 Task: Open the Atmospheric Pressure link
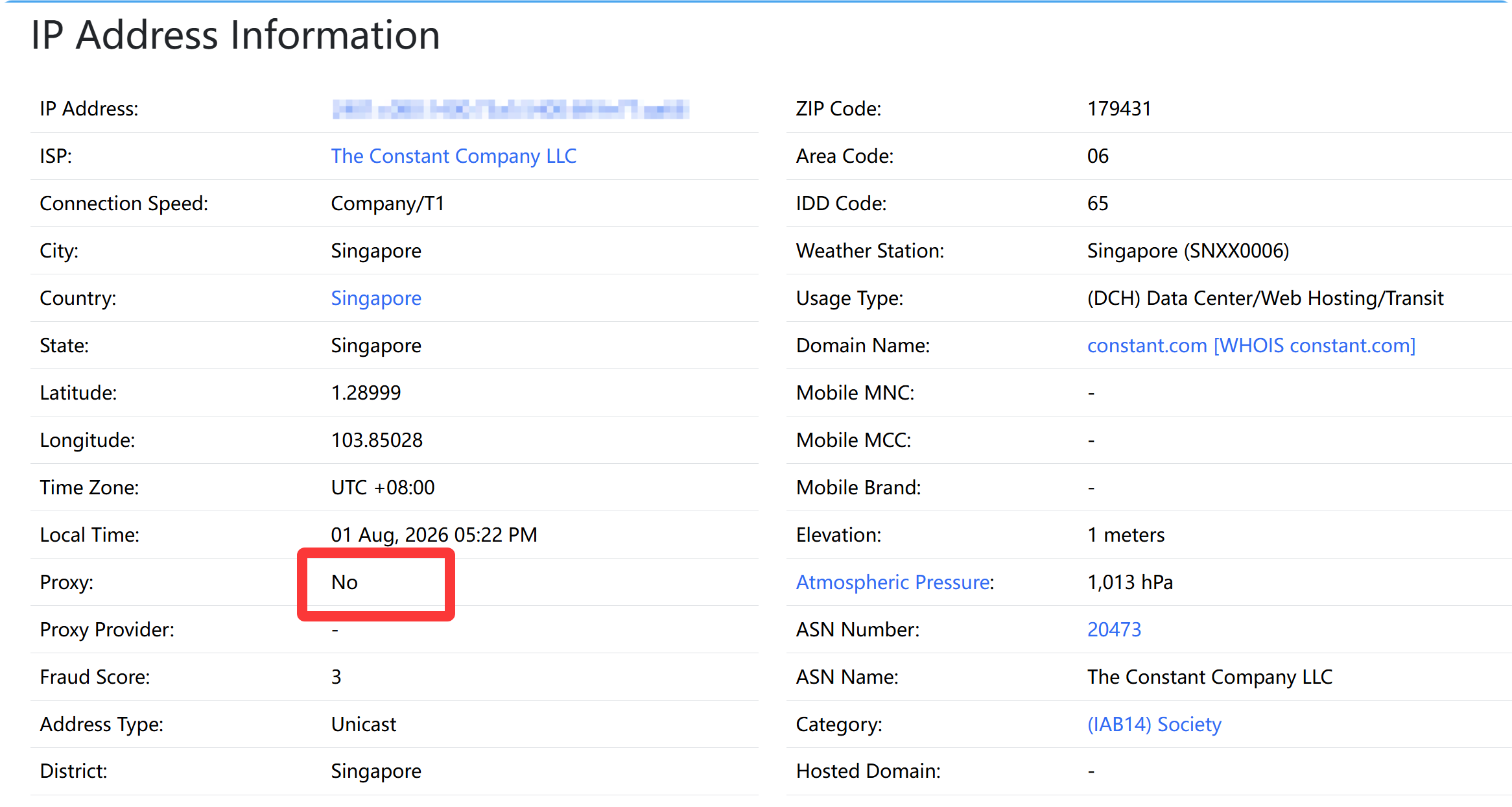(893, 583)
